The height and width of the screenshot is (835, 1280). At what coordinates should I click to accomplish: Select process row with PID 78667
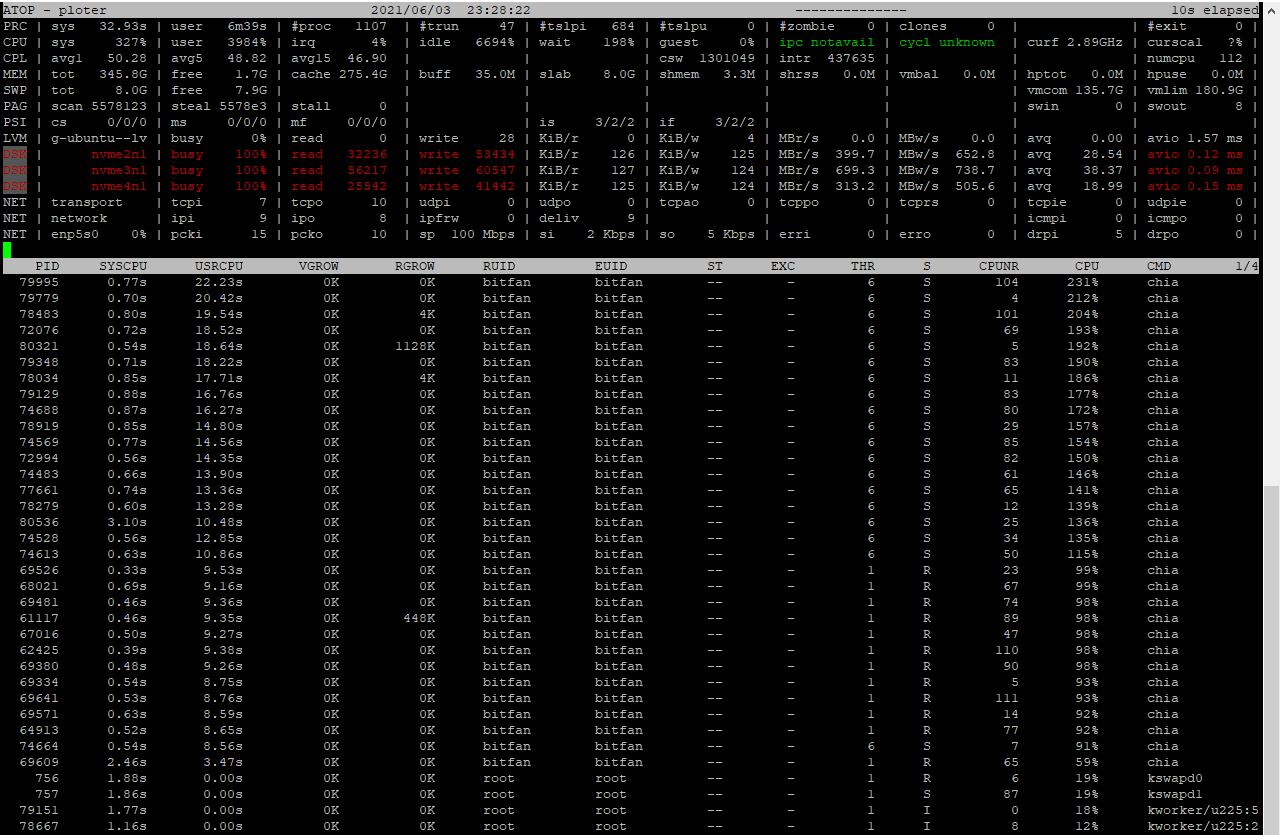pos(632,826)
